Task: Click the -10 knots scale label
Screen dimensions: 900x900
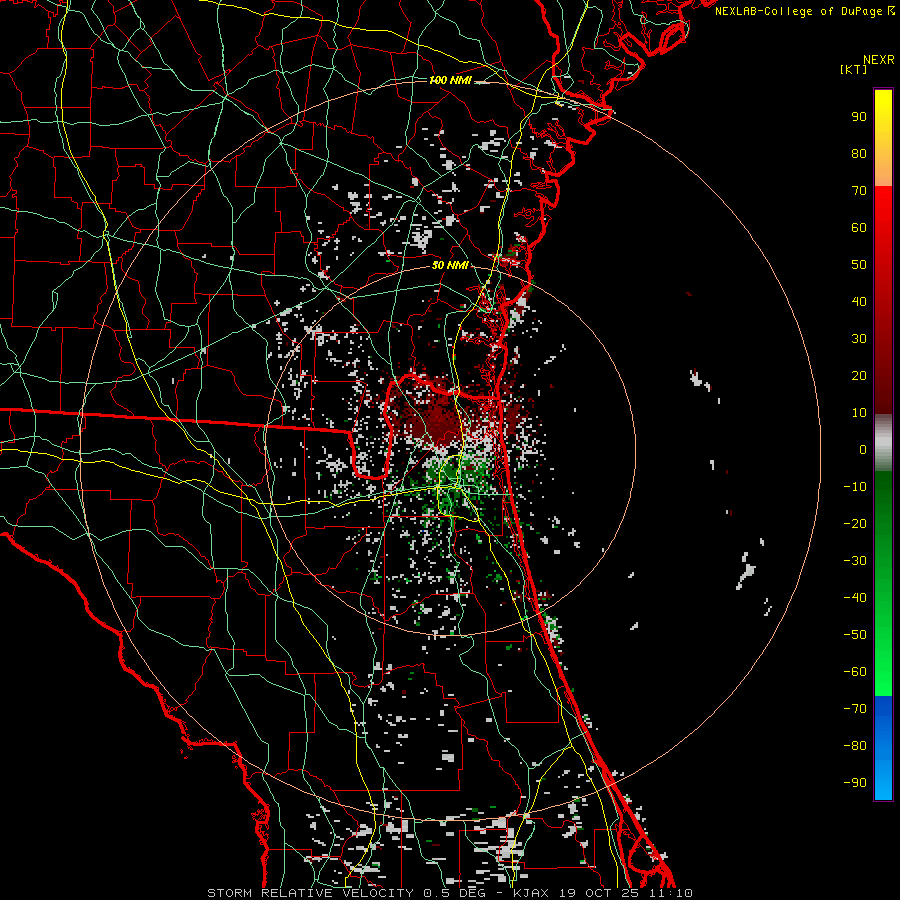Action: (855, 487)
